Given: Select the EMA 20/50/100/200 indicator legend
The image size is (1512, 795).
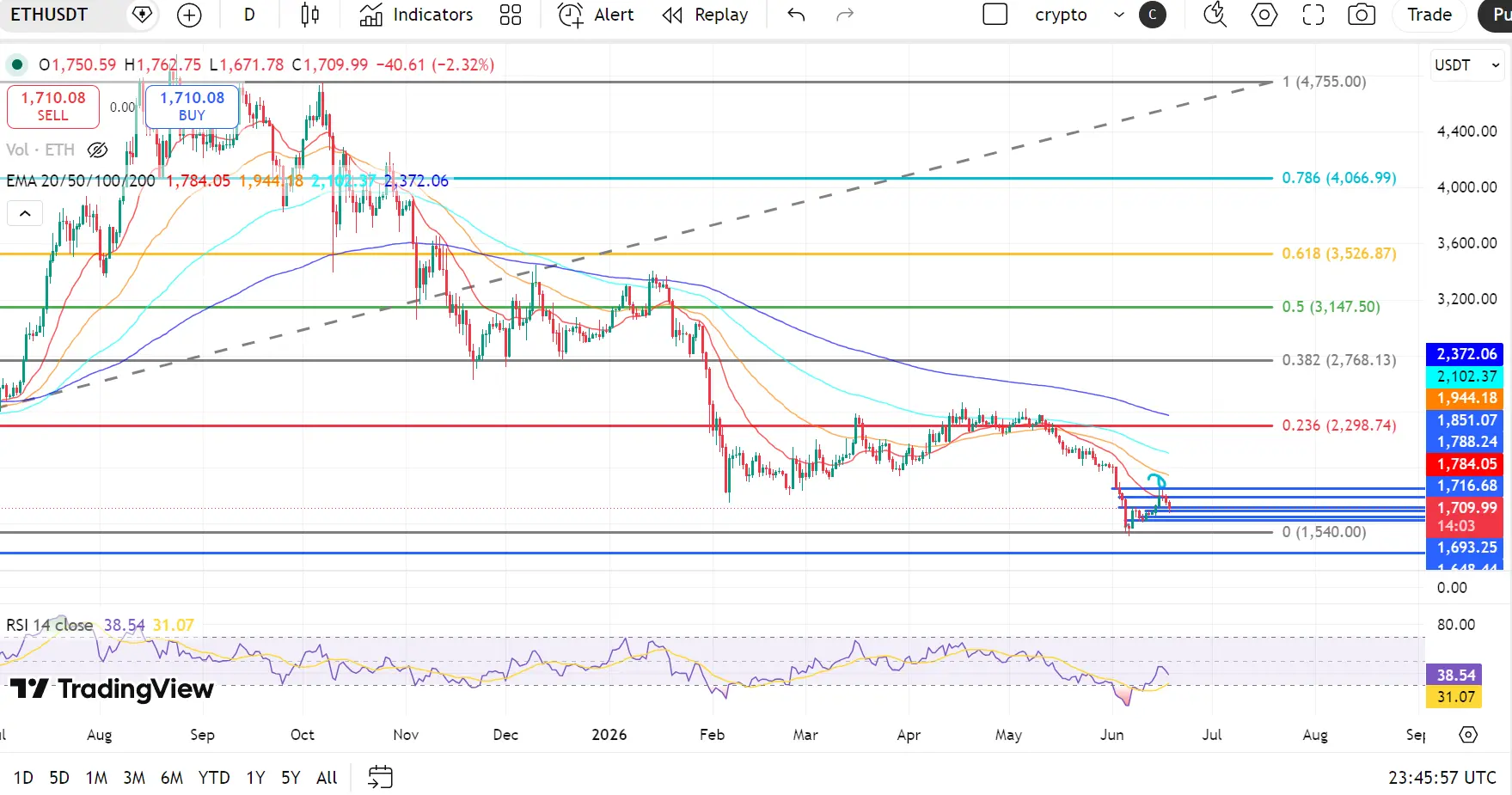Looking at the screenshot, I should 81,181.
